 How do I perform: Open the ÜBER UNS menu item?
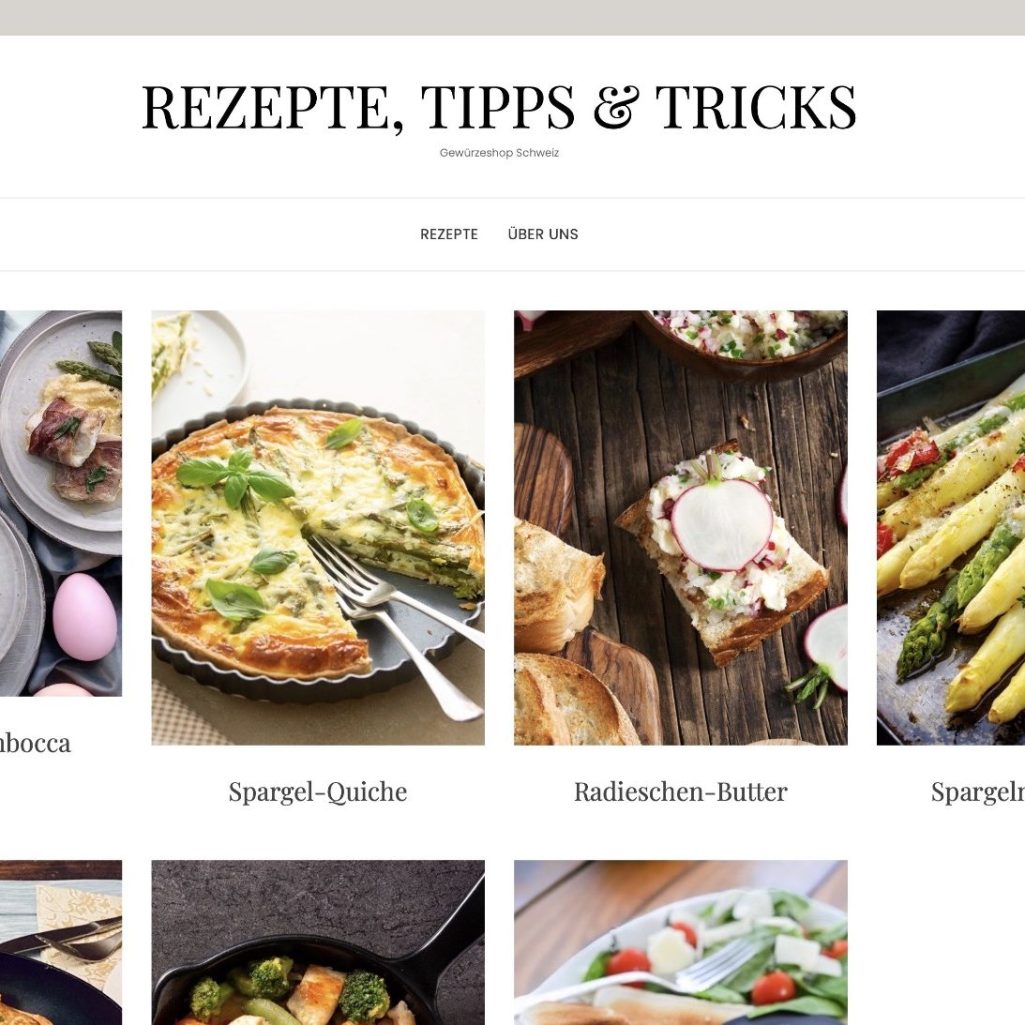(x=543, y=234)
